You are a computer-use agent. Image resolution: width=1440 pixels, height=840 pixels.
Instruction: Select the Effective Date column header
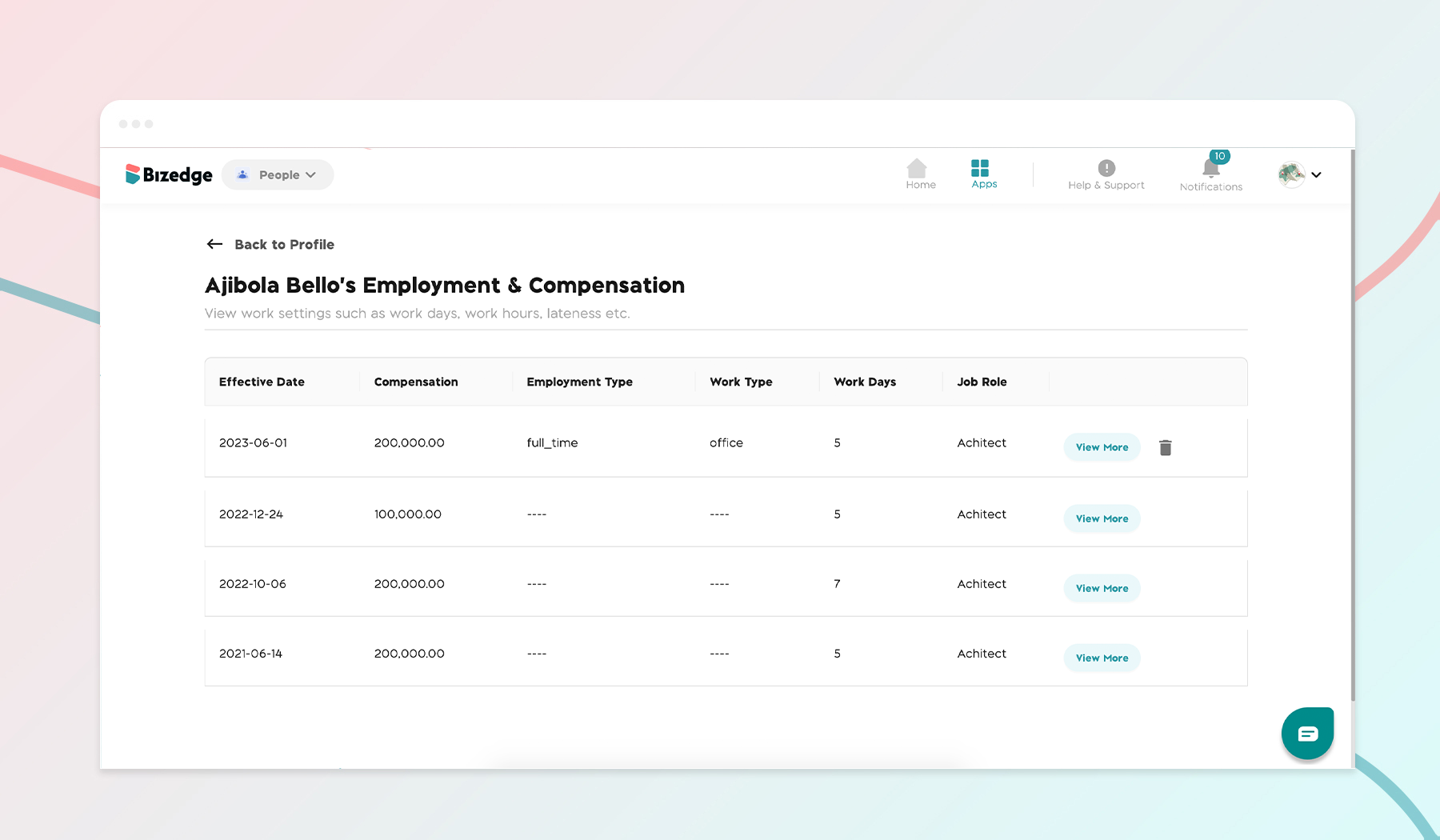coord(262,382)
